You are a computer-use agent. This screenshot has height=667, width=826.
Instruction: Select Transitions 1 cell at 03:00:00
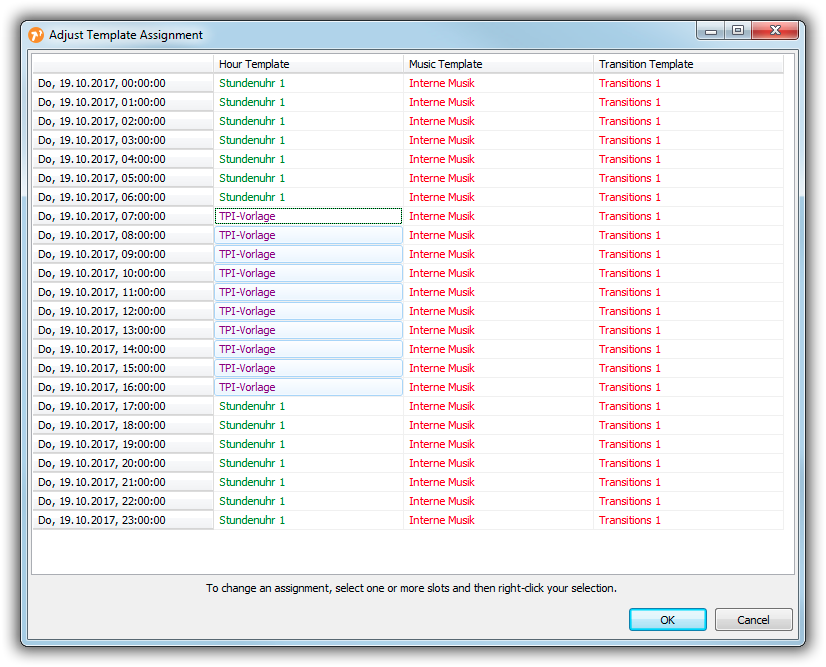coord(688,140)
